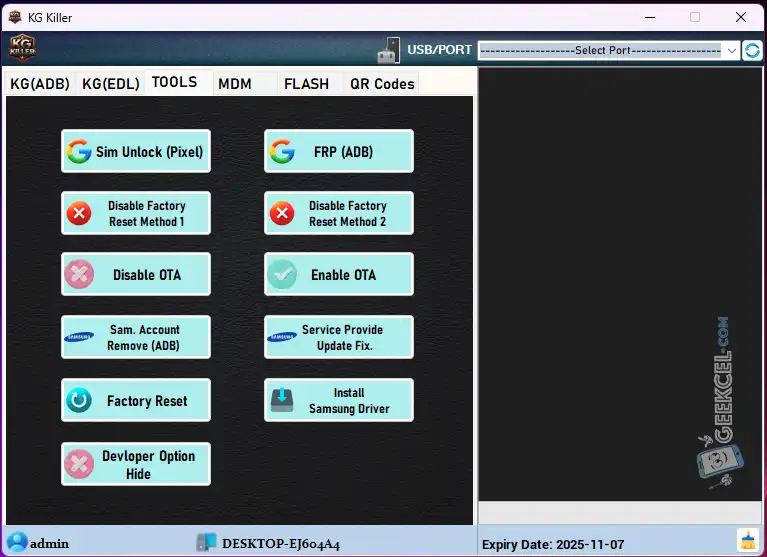Screen dimensions: 767x557
Task: Click the computer icon beside DESKTOP-EJ604A4
Action: coord(206,542)
